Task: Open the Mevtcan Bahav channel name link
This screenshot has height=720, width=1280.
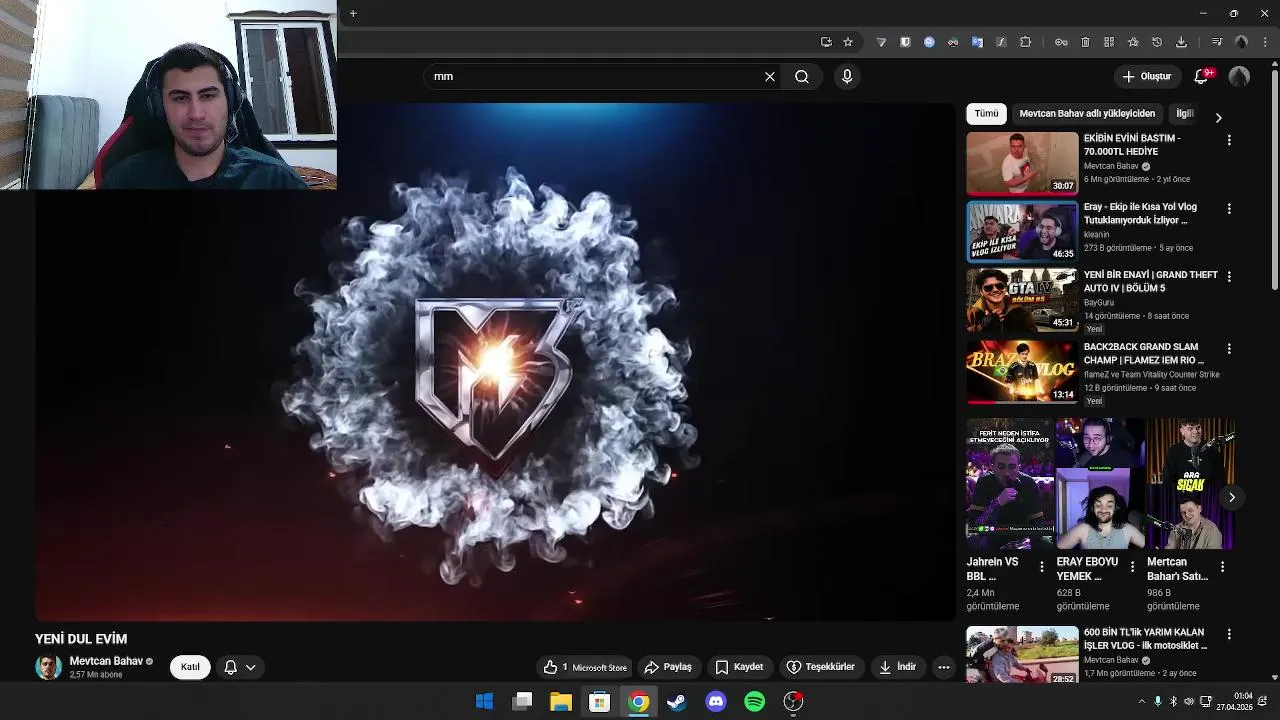Action: (106, 661)
